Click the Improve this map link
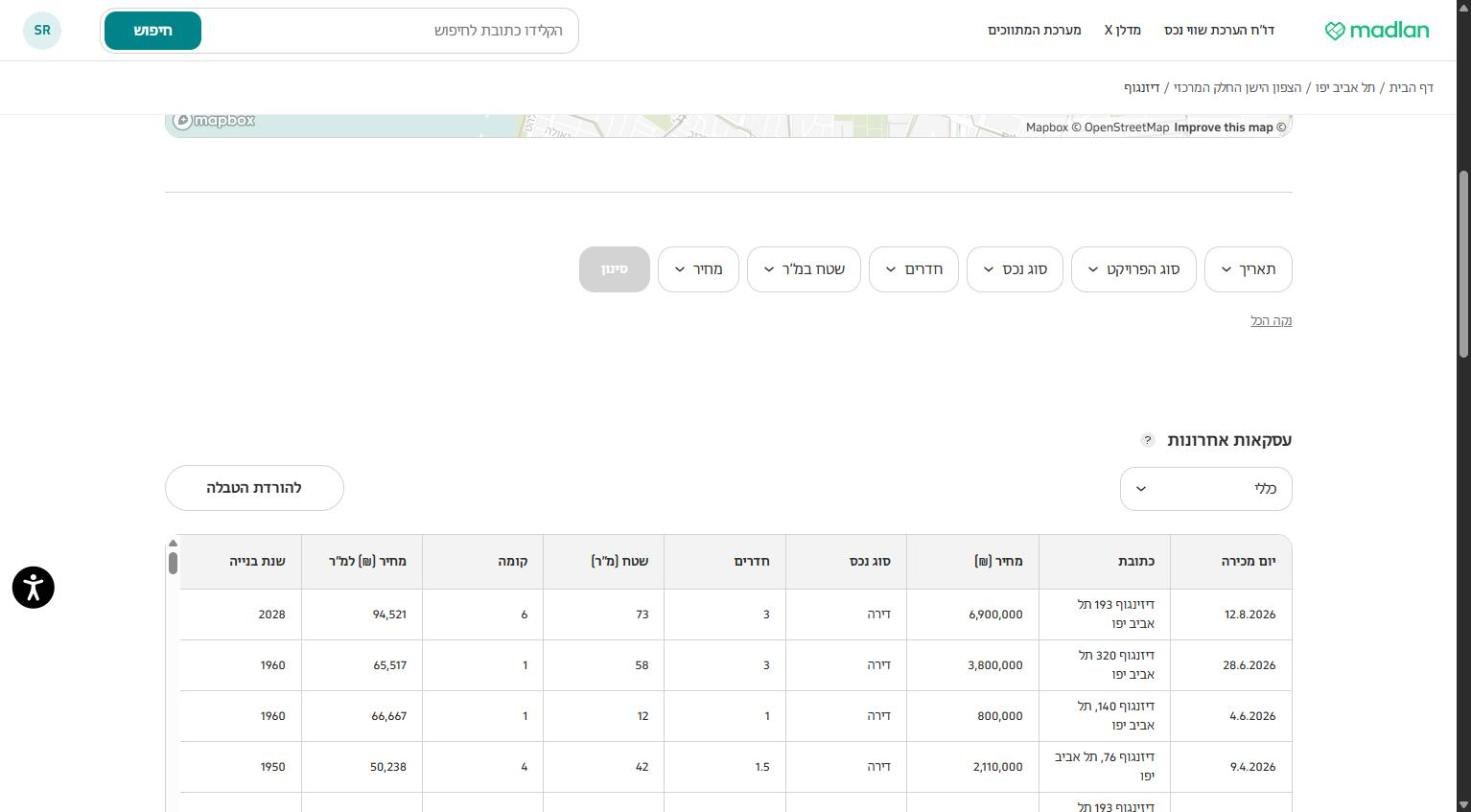Viewport: 1471px width, 812px height. click(x=1223, y=127)
